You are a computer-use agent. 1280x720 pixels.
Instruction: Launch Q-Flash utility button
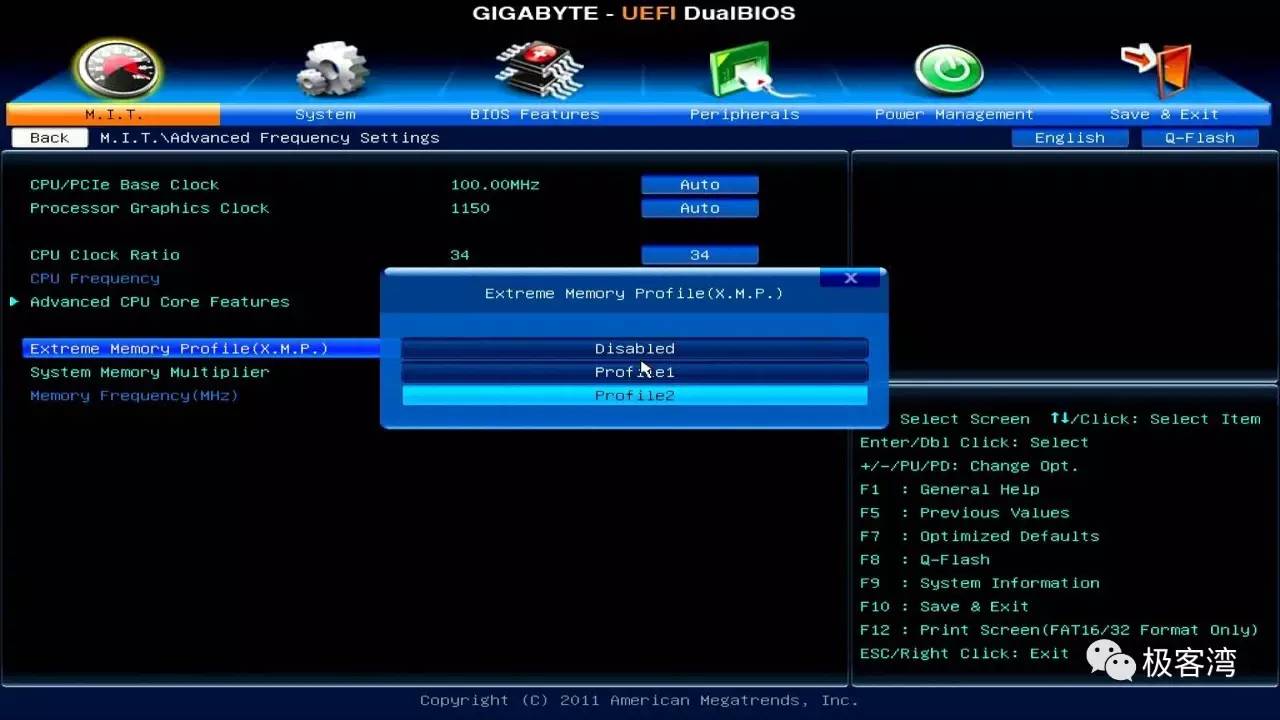click(x=1200, y=138)
